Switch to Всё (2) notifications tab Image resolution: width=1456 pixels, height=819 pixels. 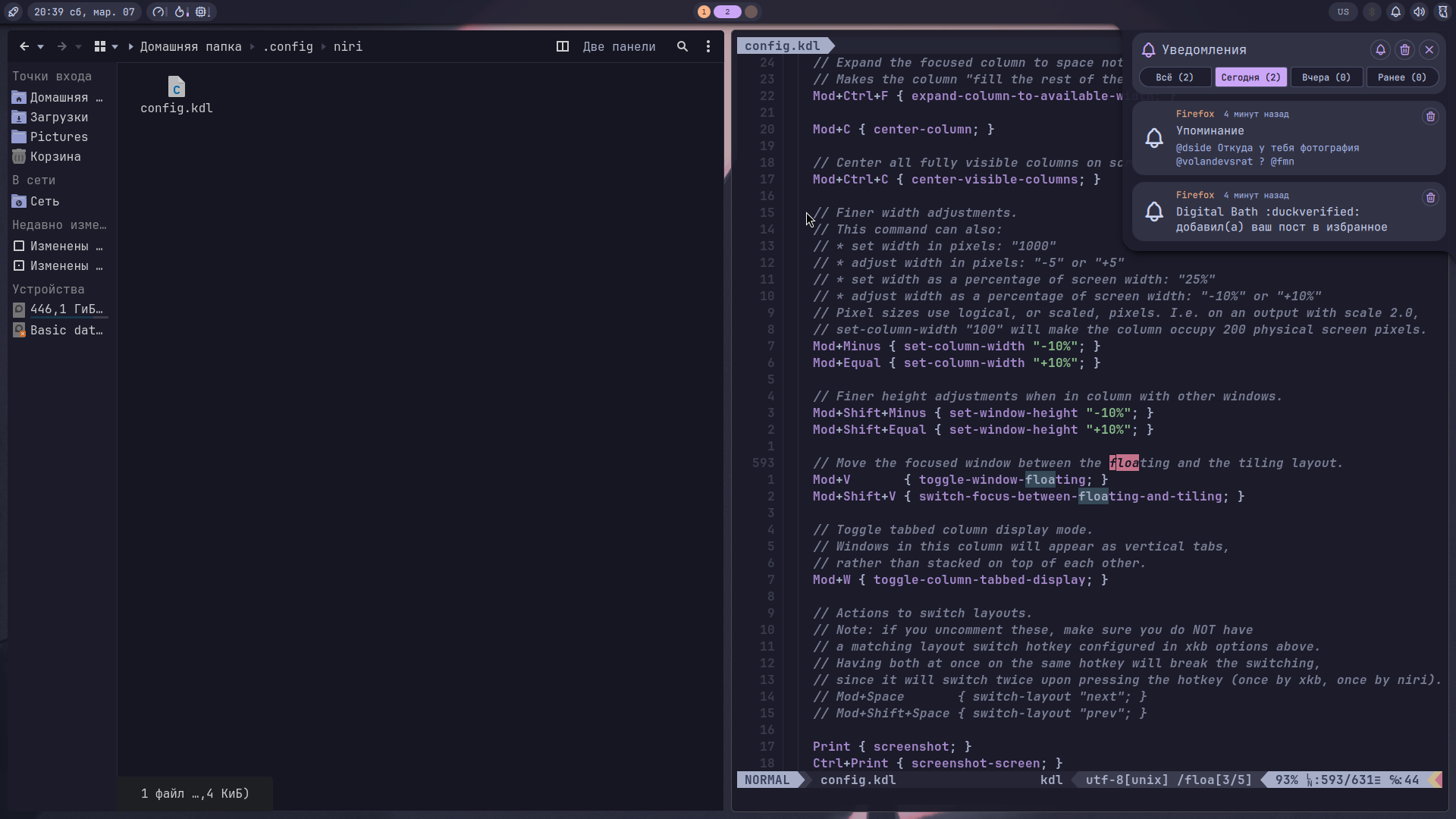[x=1175, y=77]
